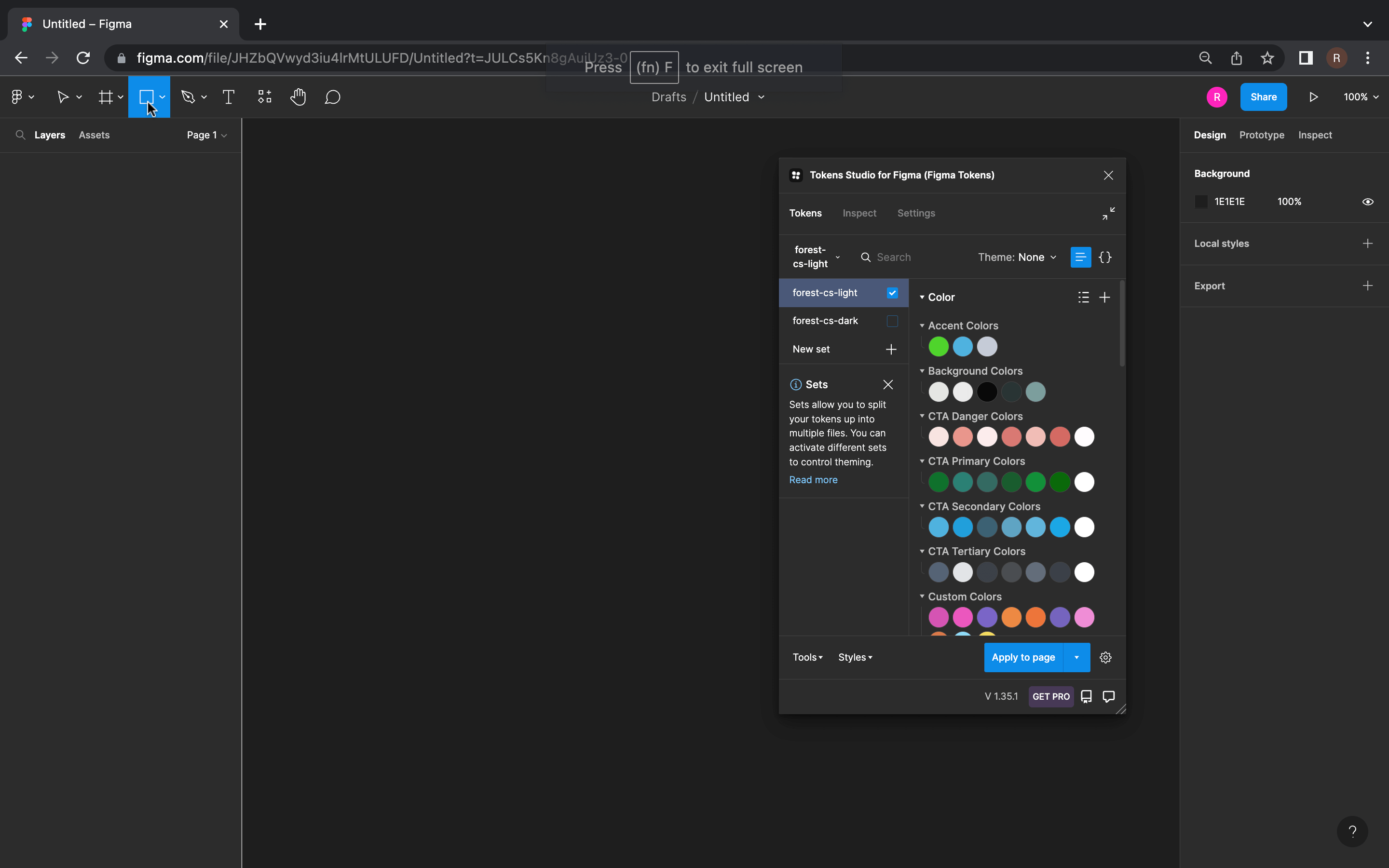This screenshot has height=868, width=1389.
Task: Enable the forest-cs-dark set checkbox
Action: (892, 321)
